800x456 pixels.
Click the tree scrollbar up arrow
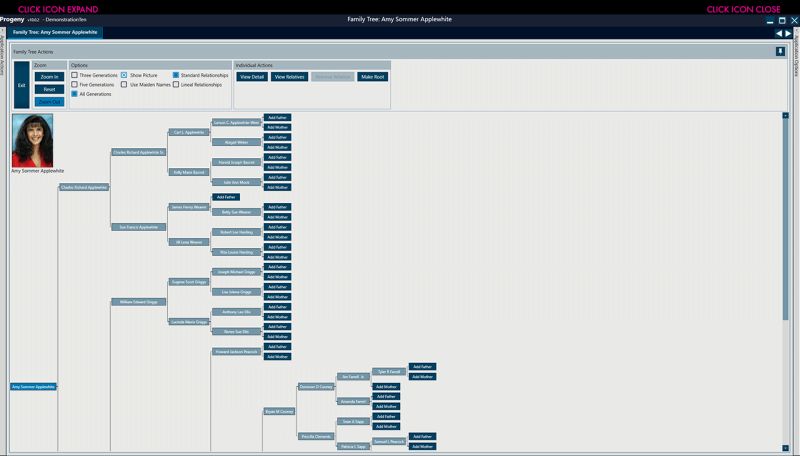click(786, 116)
